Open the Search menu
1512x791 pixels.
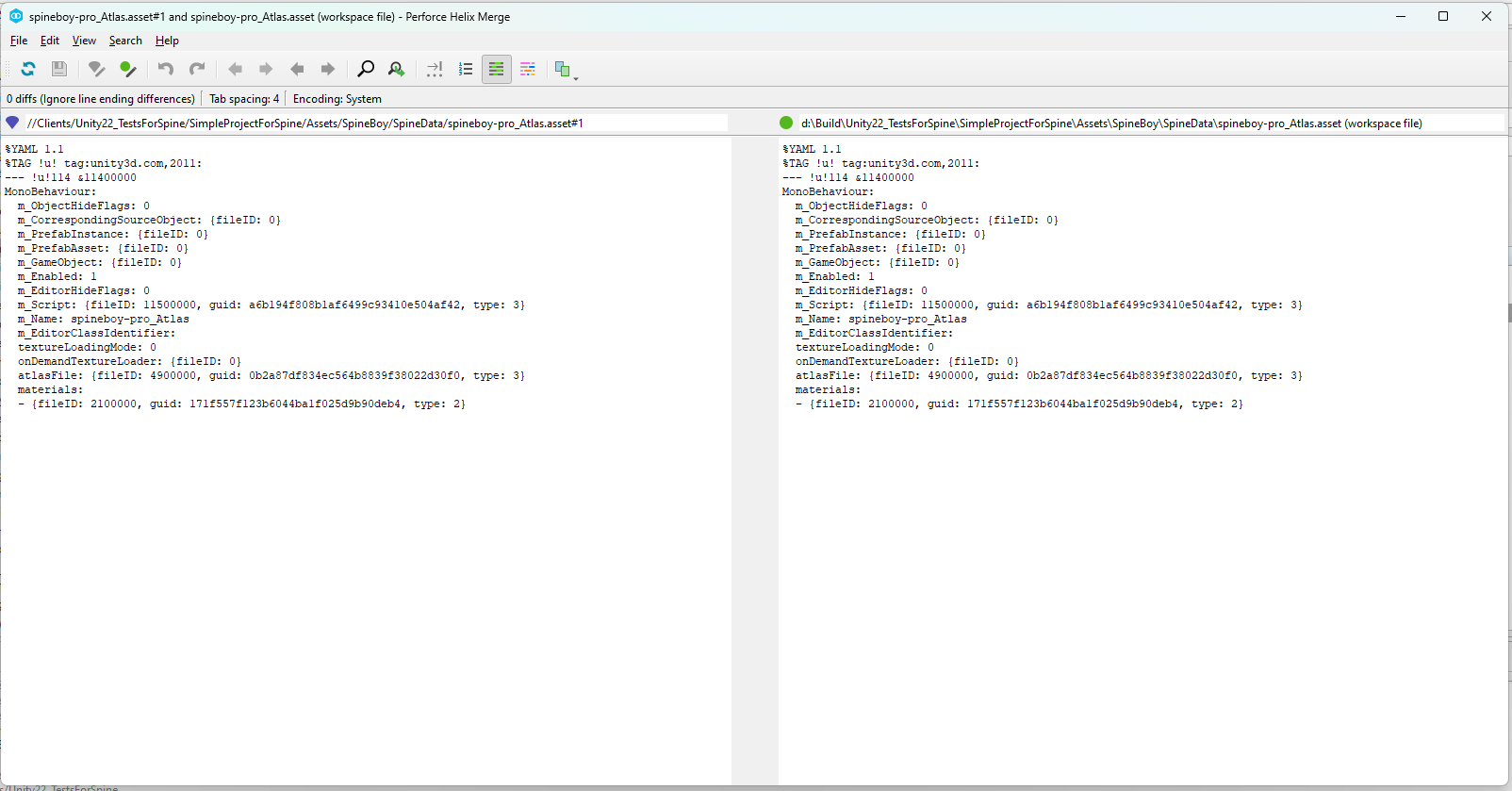(125, 41)
